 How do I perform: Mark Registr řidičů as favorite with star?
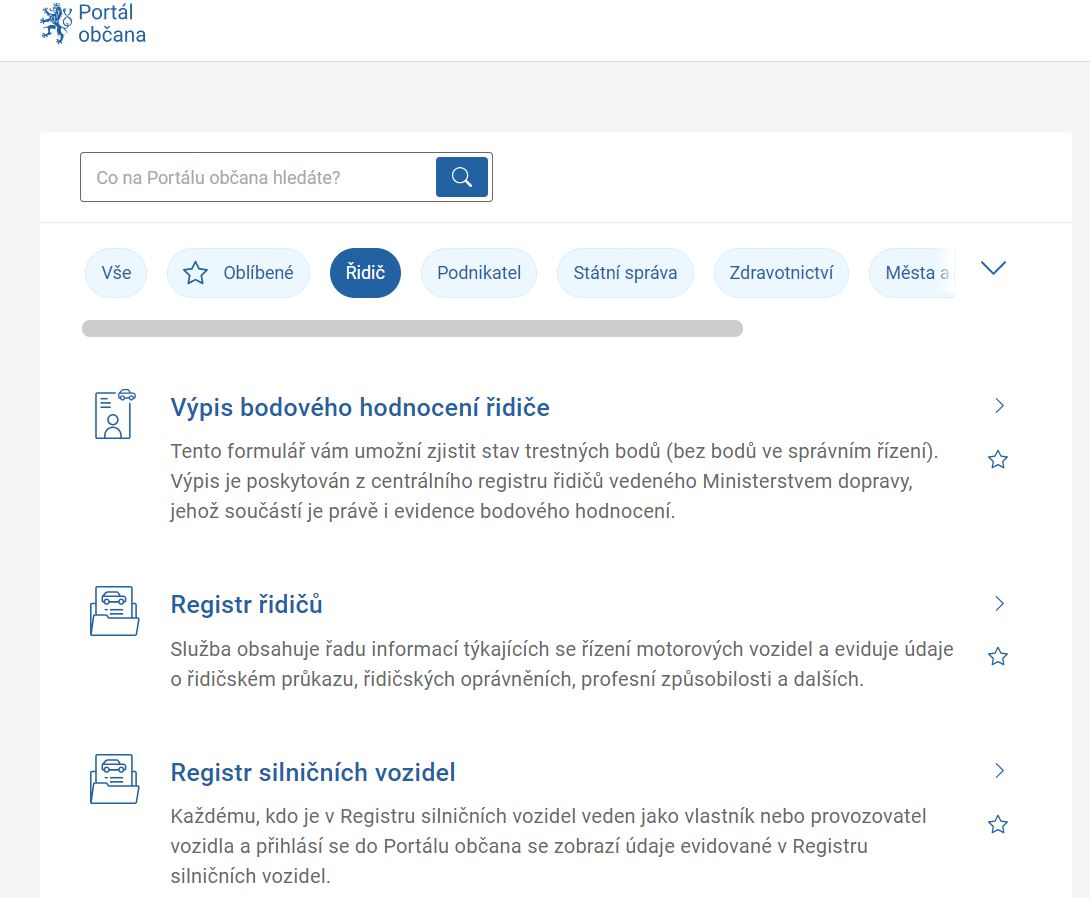[998, 657]
